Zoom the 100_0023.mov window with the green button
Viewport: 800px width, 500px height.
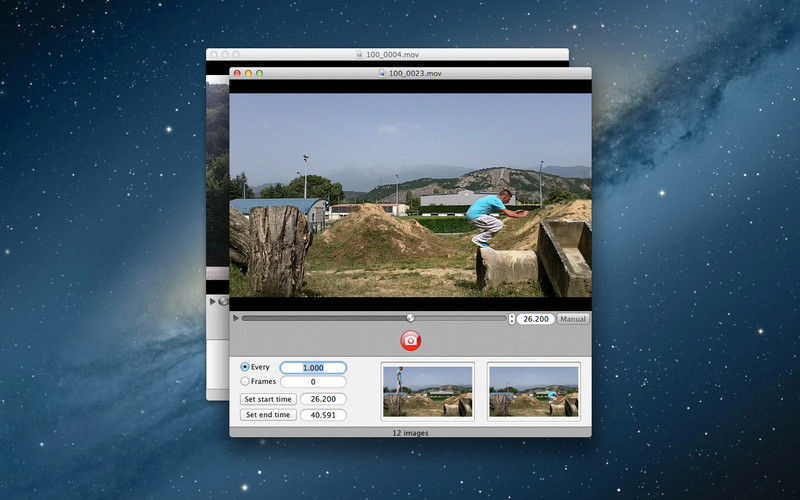[x=259, y=73]
